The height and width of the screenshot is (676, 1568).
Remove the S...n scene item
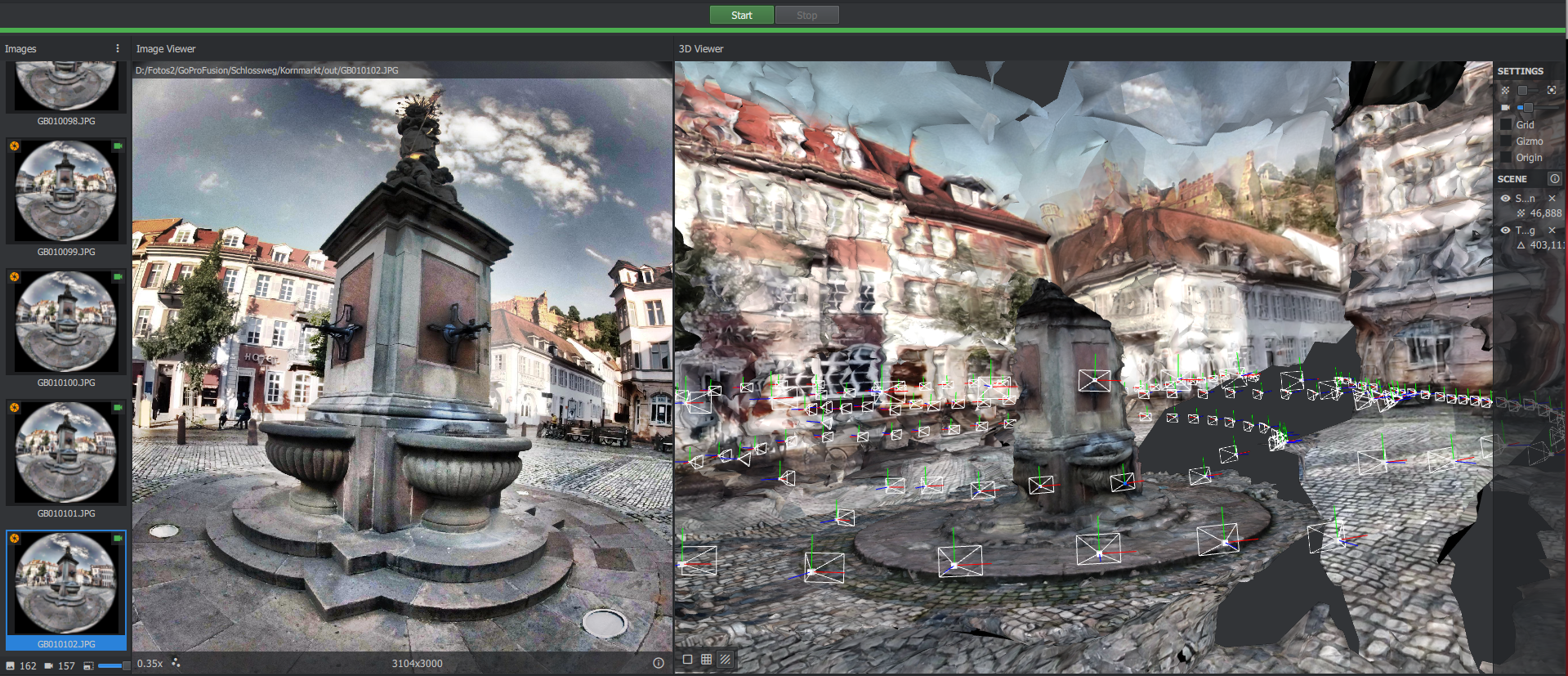pyautogui.click(x=1552, y=198)
